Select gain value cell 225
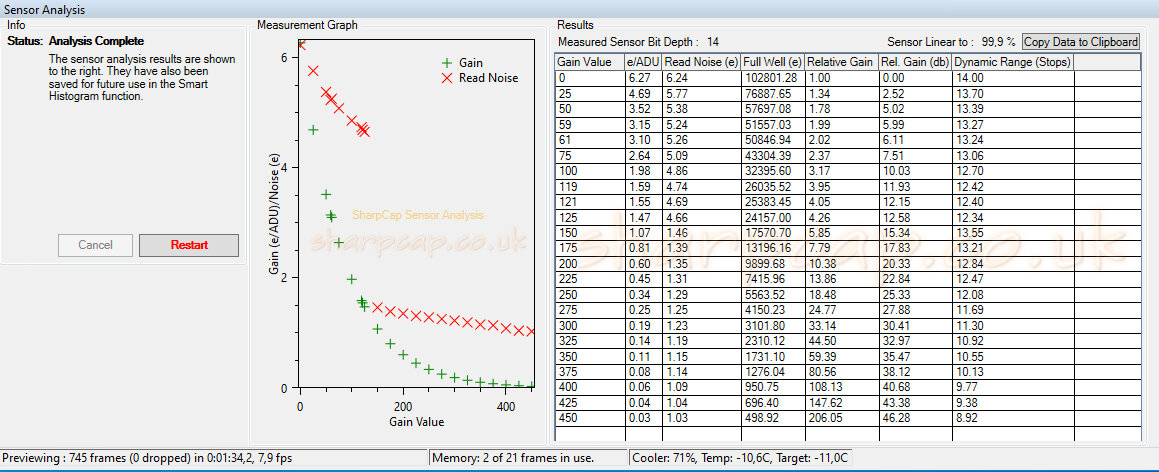 pyautogui.click(x=589, y=279)
